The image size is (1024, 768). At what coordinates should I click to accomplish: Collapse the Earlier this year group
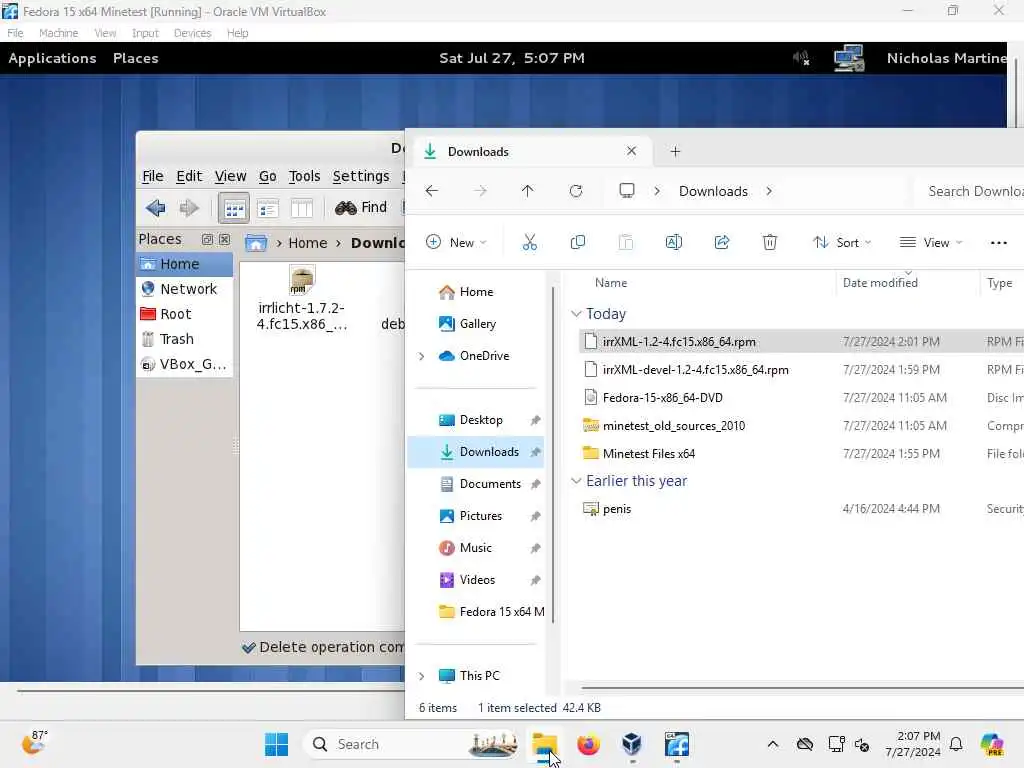coord(576,481)
